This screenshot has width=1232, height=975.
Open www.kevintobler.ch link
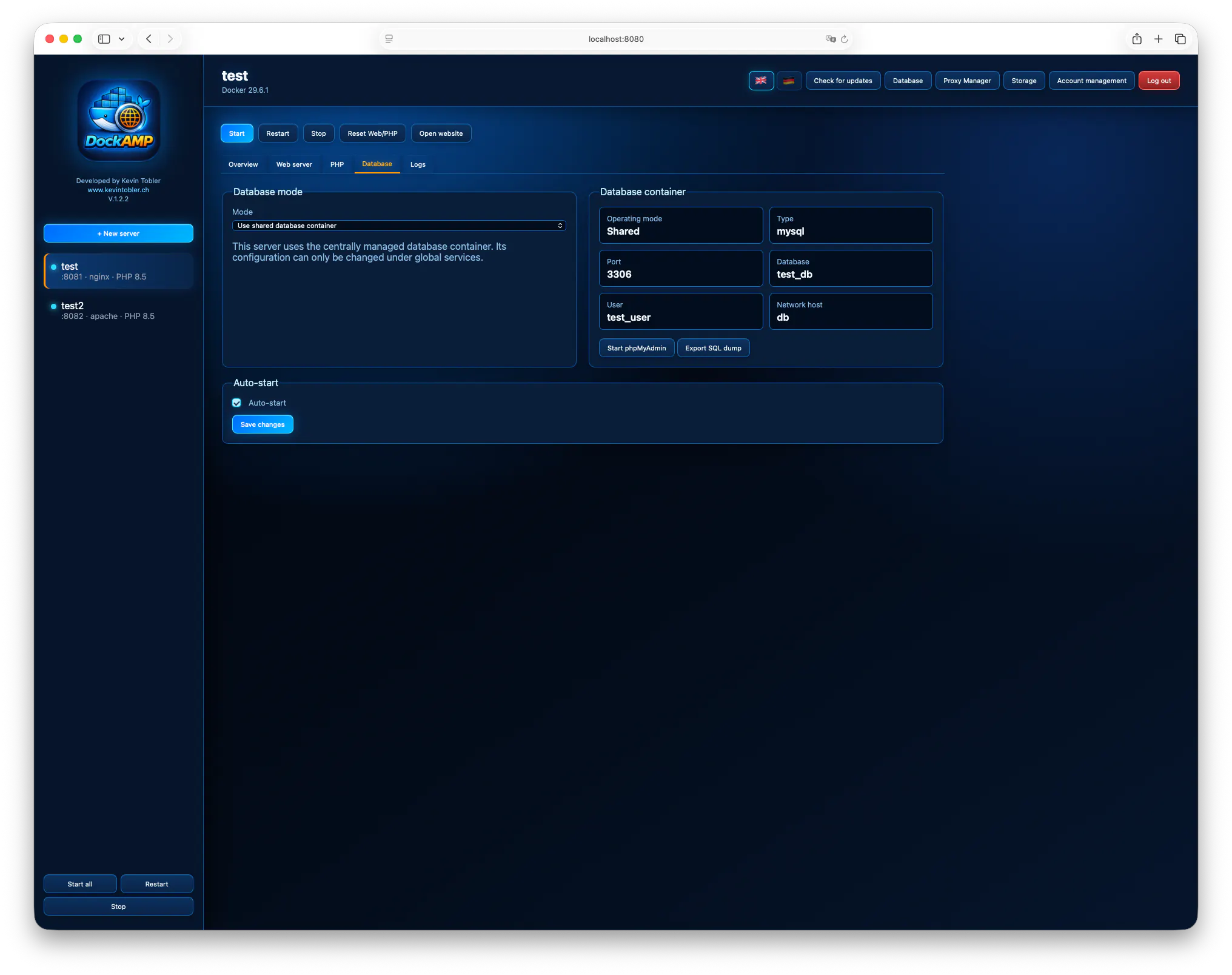(118, 190)
